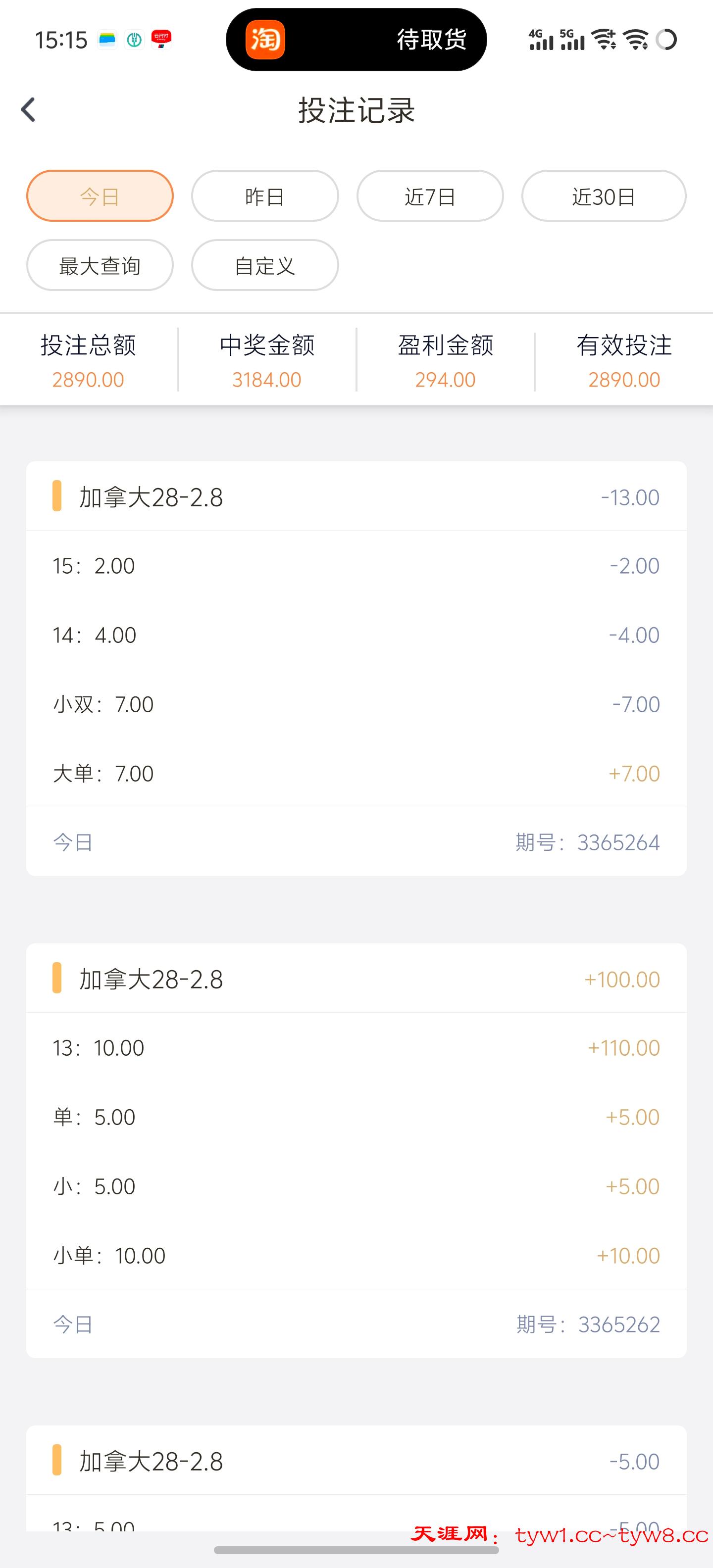Tap the bottom home indicator bar
The width and height of the screenshot is (713, 1568).
pyautogui.click(x=356, y=1550)
